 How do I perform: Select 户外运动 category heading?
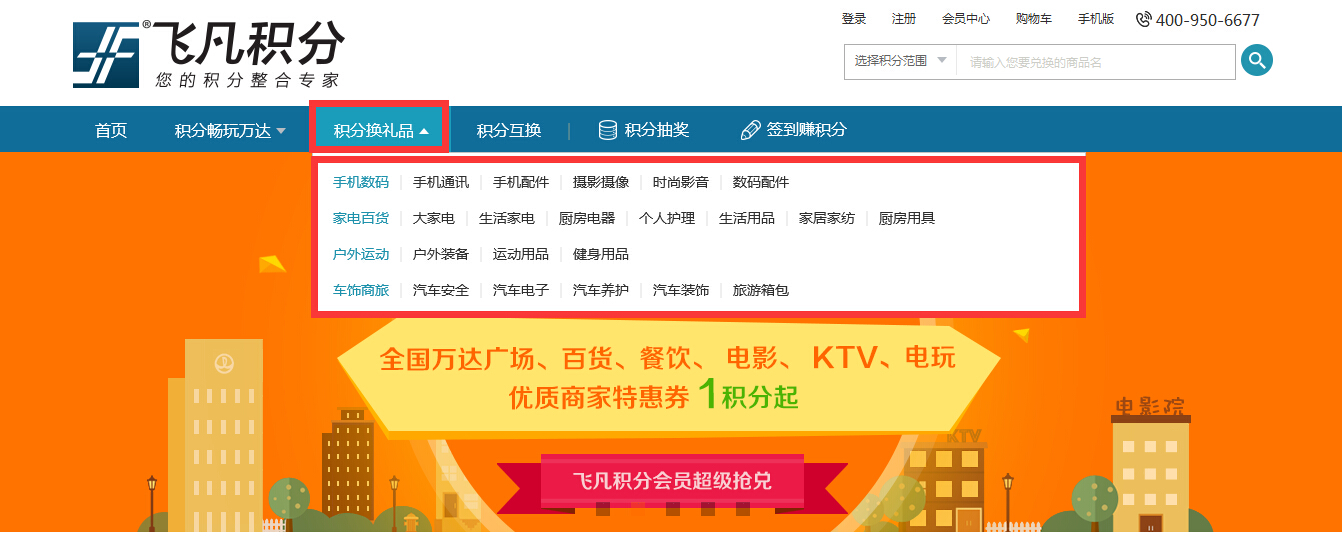pos(361,254)
